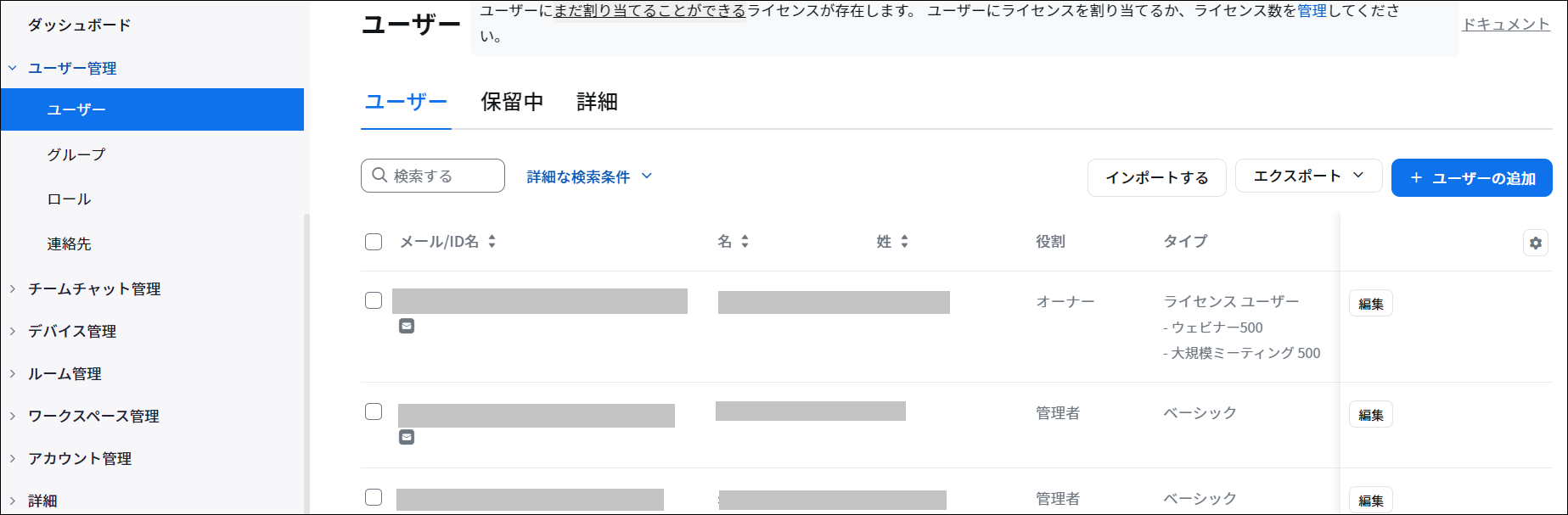1568x515 pixels.
Task: Click the タイプ column header
Action: 1185,242
